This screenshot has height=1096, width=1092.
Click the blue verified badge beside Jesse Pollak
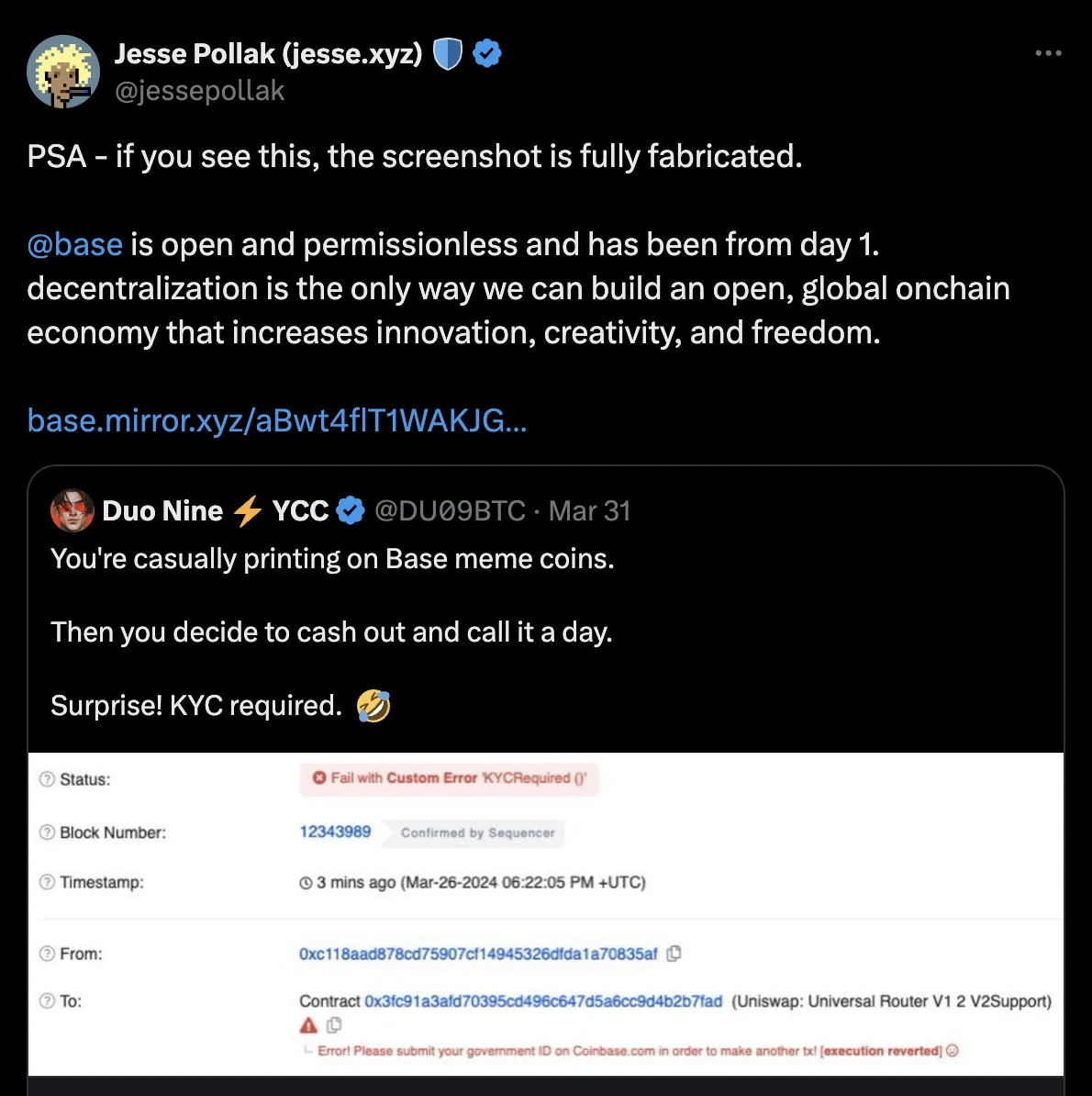[x=487, y=54]
